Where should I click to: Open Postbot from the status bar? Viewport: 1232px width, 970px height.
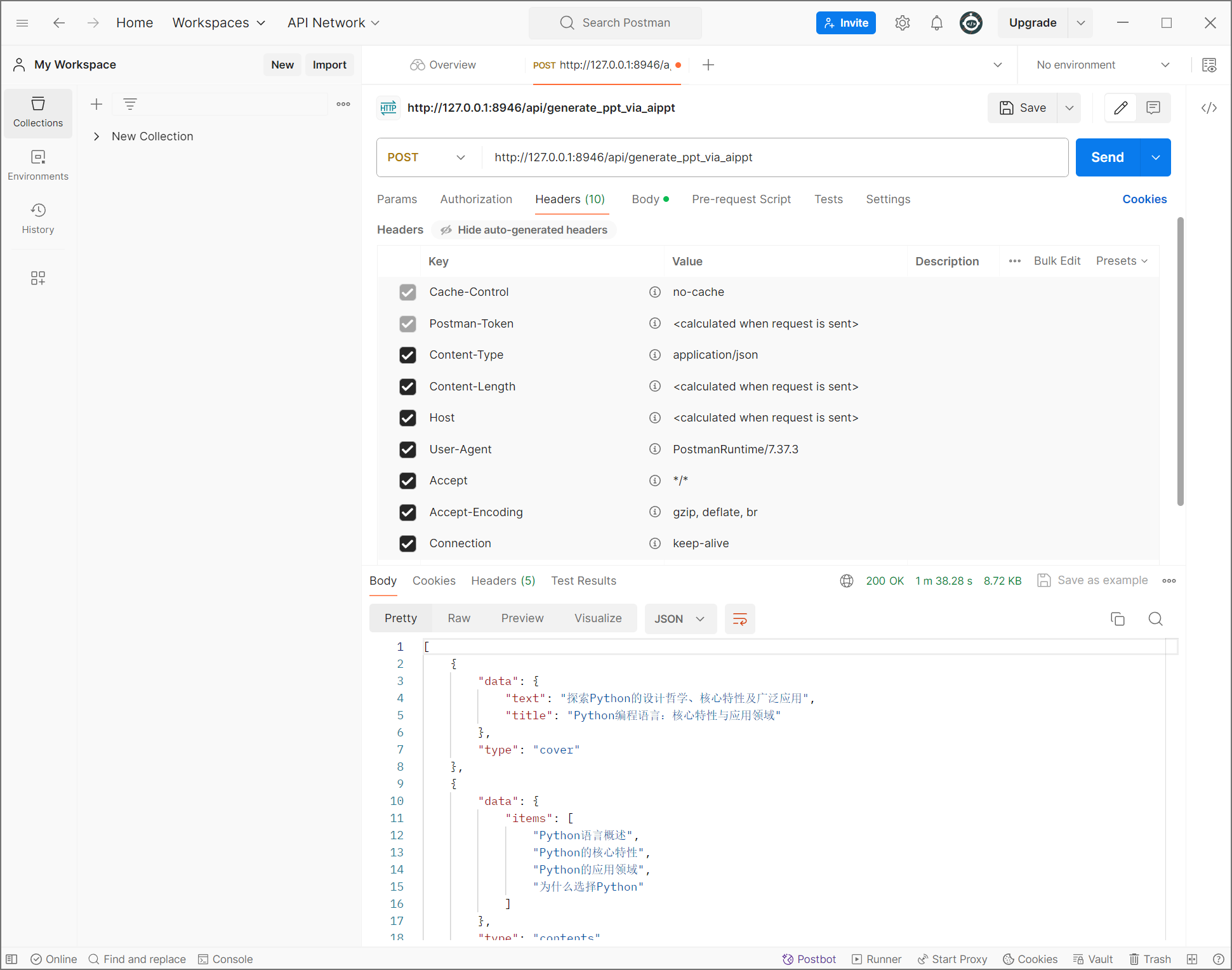coord(809,959)
